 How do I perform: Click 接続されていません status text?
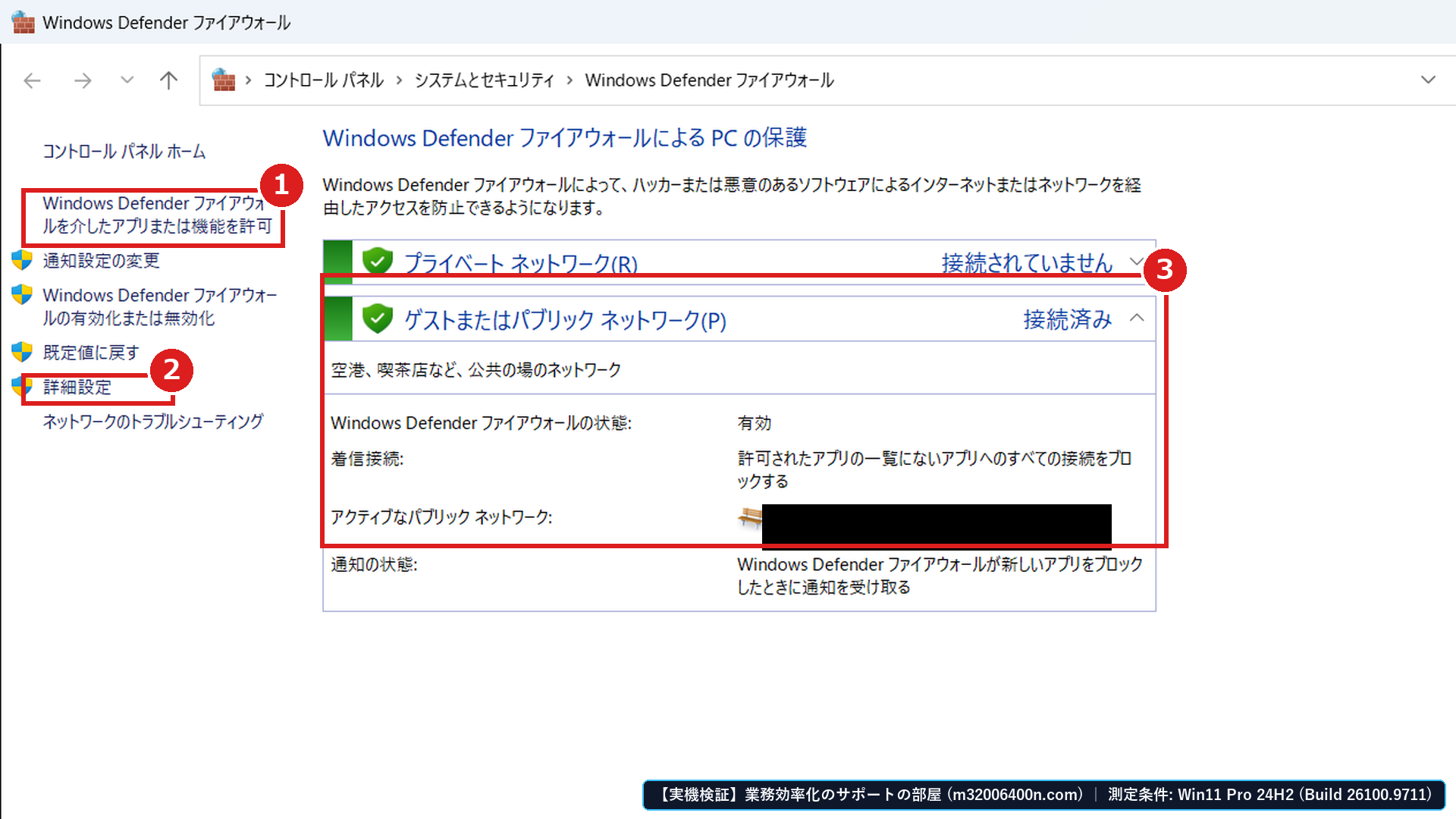click(x=1027, y=262)
